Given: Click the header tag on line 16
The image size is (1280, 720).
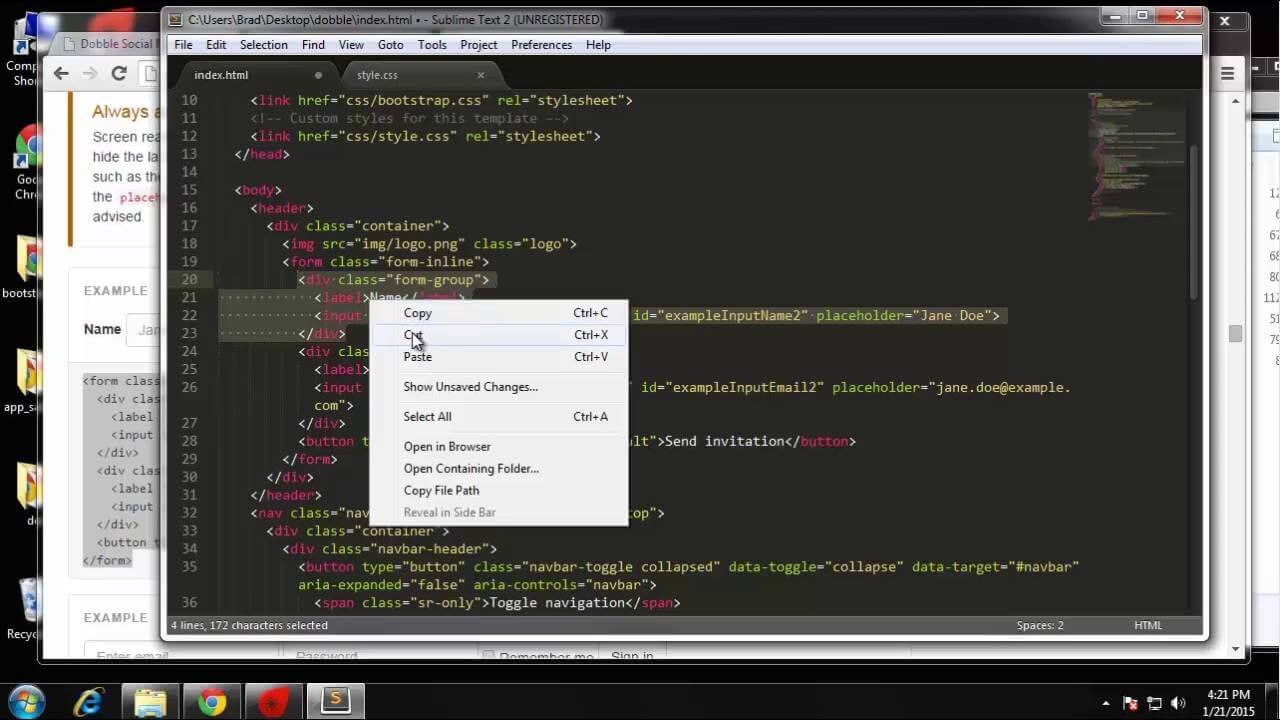Looking at the screenshot, I should click(x=282, y=208).
